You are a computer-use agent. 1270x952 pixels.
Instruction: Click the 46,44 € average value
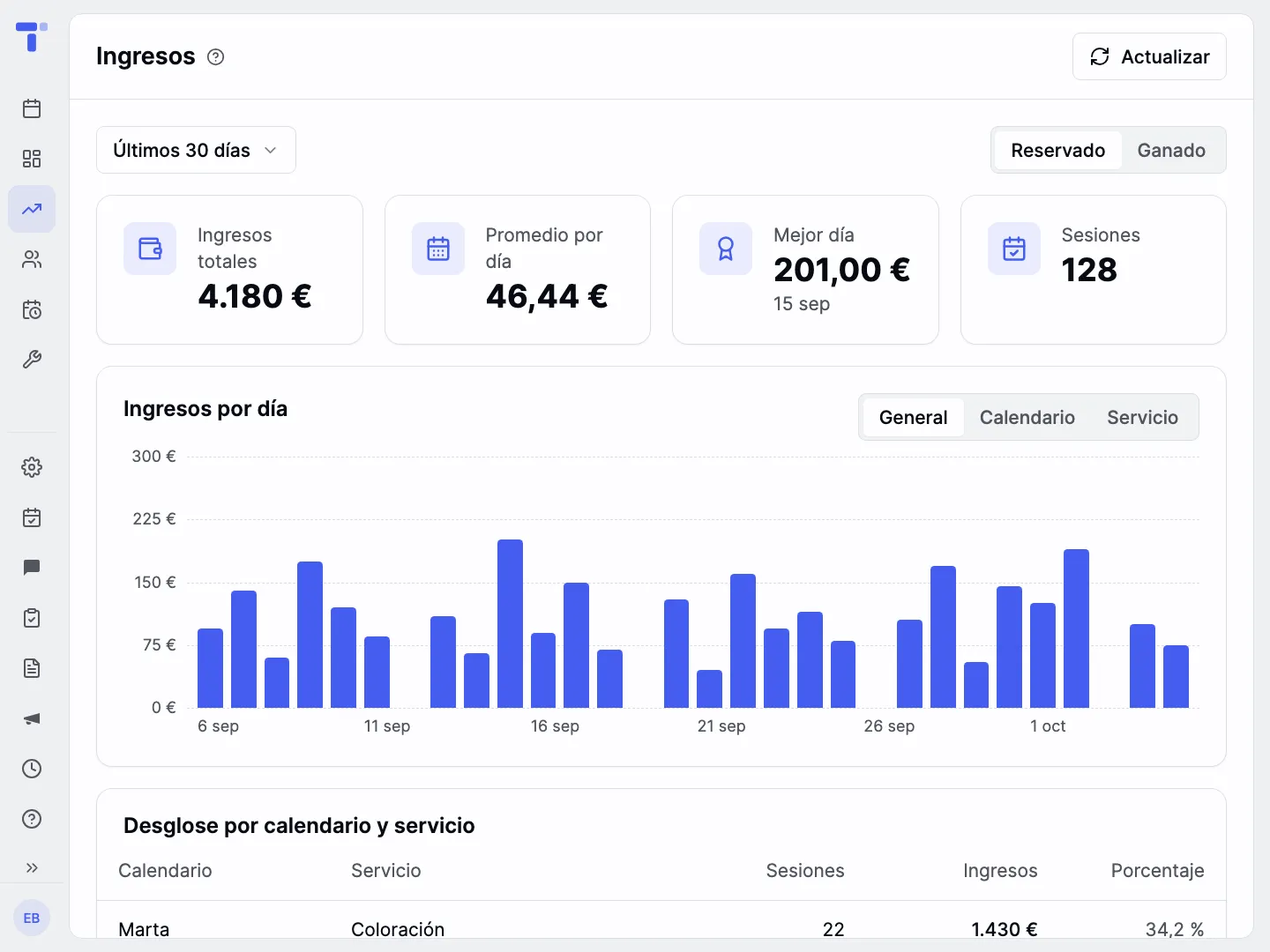coord(547,297)
